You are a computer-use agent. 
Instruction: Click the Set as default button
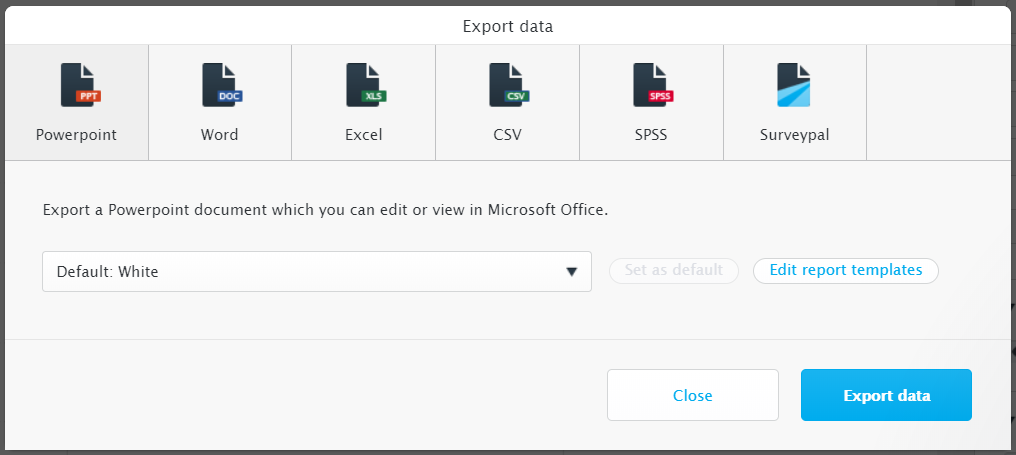click(x=674, y=270)
